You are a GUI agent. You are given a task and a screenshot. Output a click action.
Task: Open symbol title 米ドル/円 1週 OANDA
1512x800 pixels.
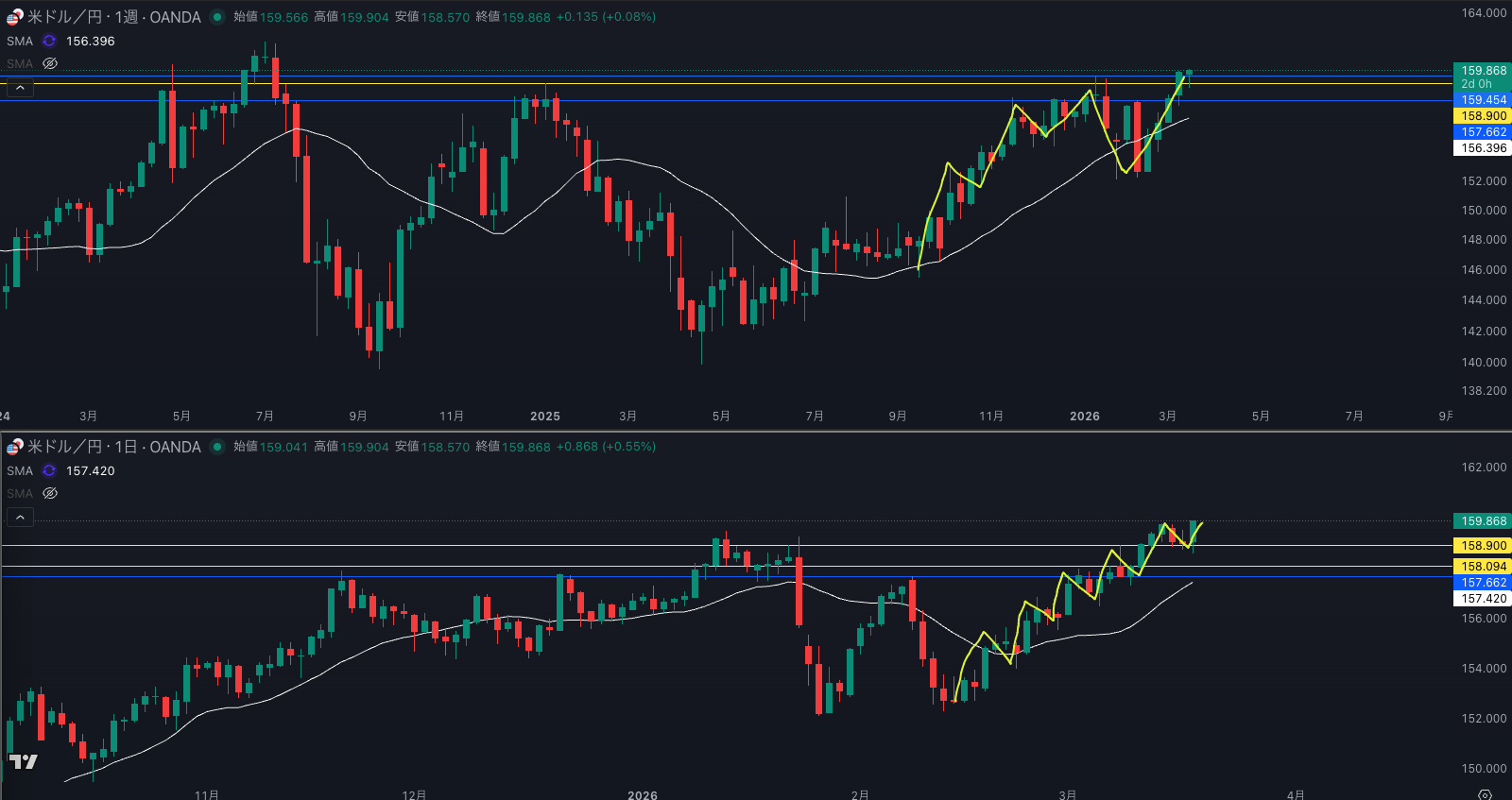coord(113,17)
